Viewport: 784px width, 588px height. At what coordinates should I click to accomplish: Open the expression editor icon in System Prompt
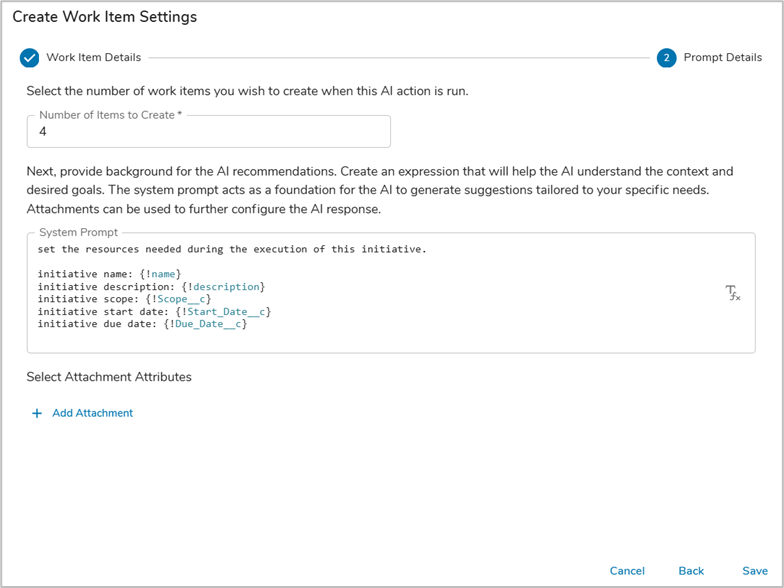click(732, 293)
